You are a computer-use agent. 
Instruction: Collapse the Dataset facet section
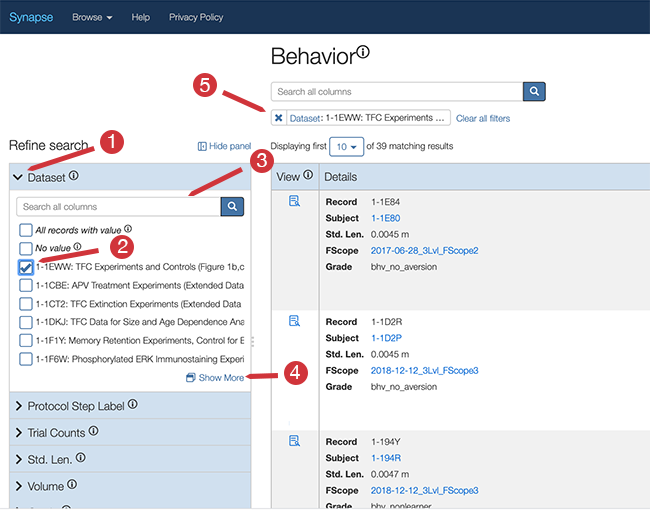click(18, 177)
